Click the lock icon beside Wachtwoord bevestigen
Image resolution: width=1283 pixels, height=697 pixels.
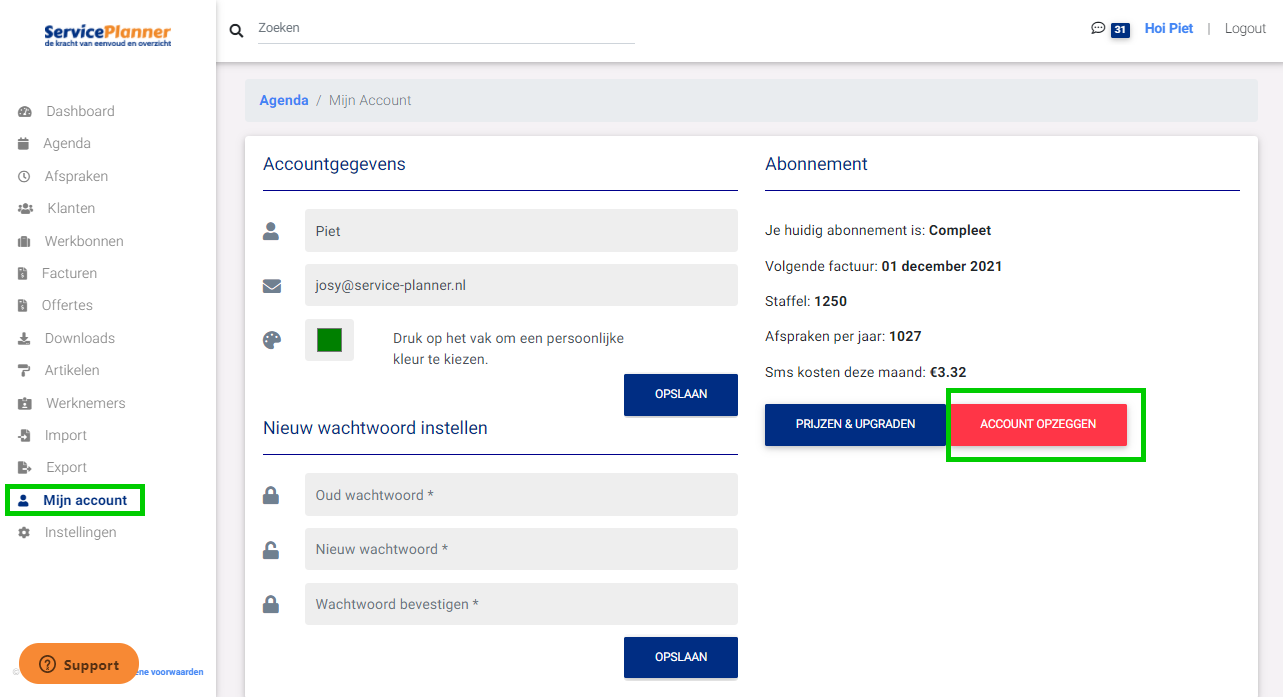[x=271, y=604]
